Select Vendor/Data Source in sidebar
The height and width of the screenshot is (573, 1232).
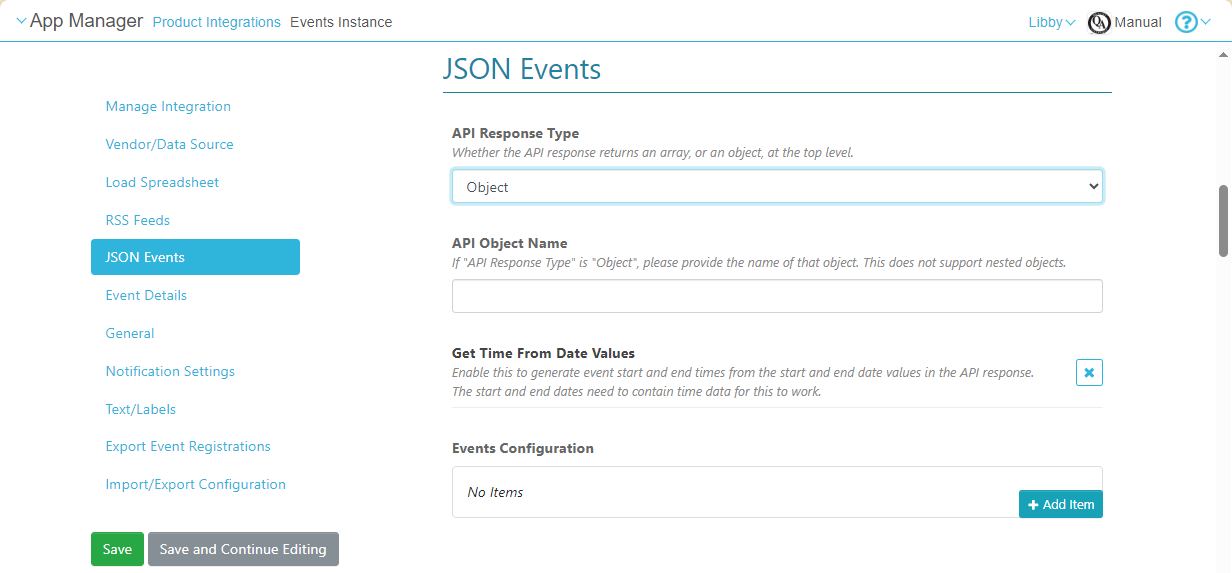(x=169, y=145)
